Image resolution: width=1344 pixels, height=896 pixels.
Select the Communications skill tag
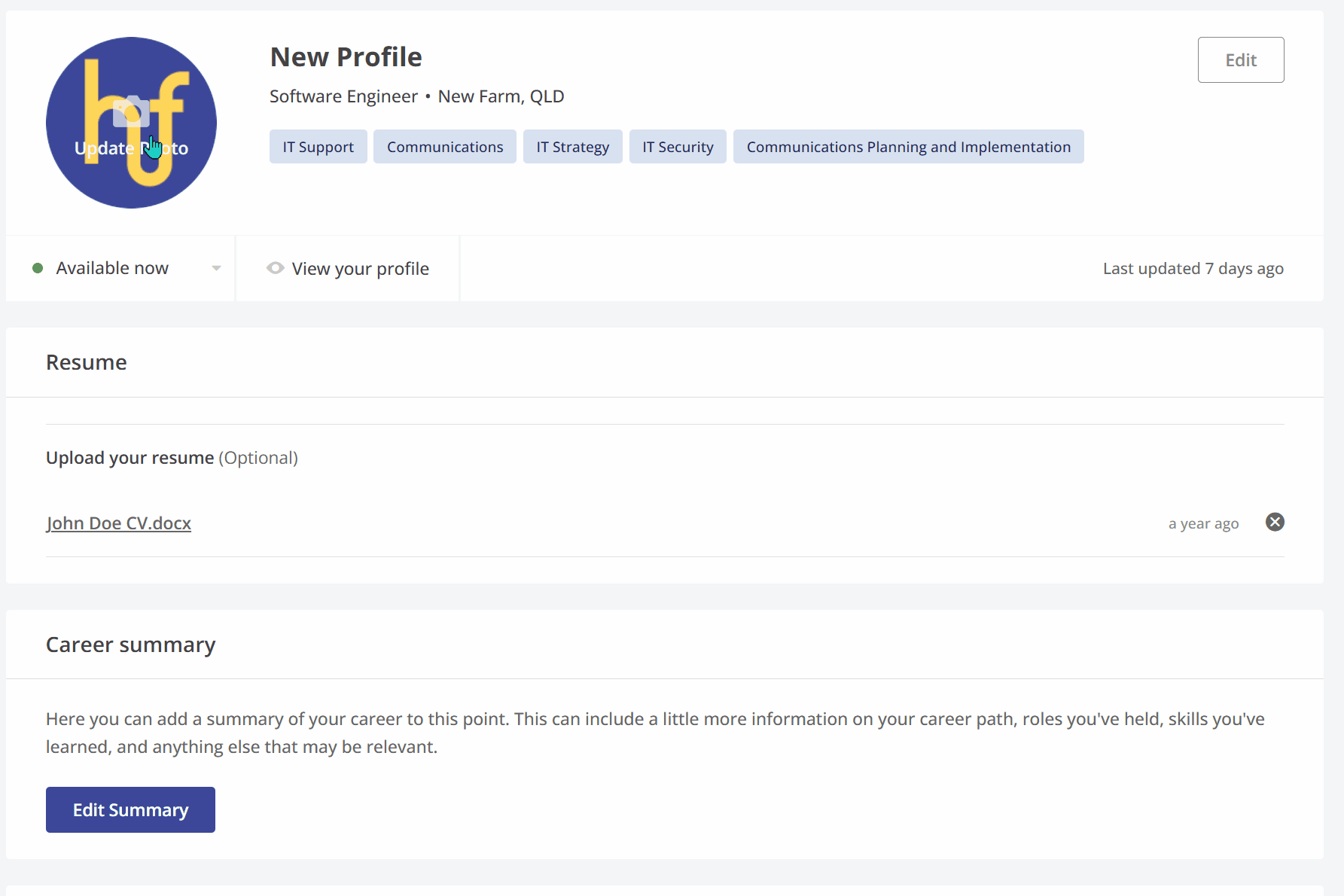point(444,147)
